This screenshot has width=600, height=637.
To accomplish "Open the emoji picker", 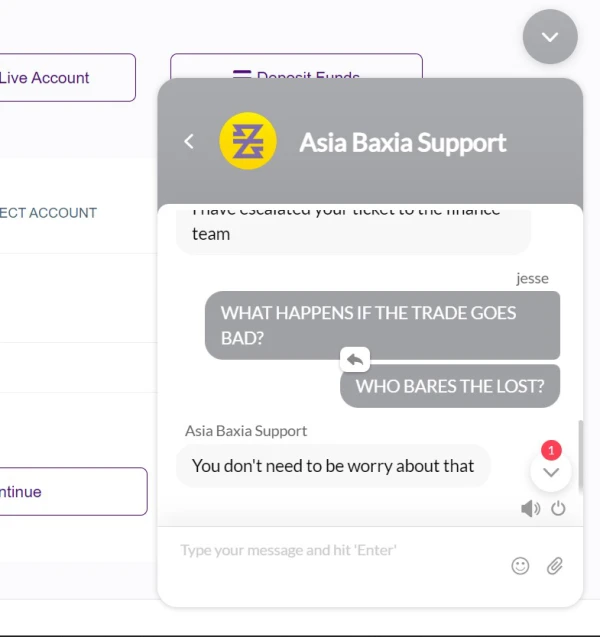I will [x=520, y=566].
